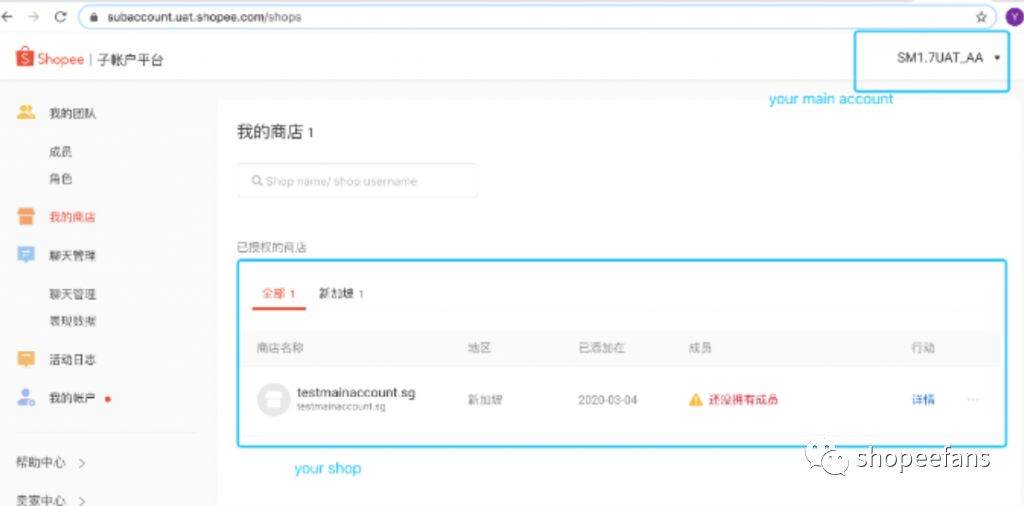This screenshot has height=506, width=1024.
Task: Open 角色 in the sidebar
Action: tap(60, 178)
